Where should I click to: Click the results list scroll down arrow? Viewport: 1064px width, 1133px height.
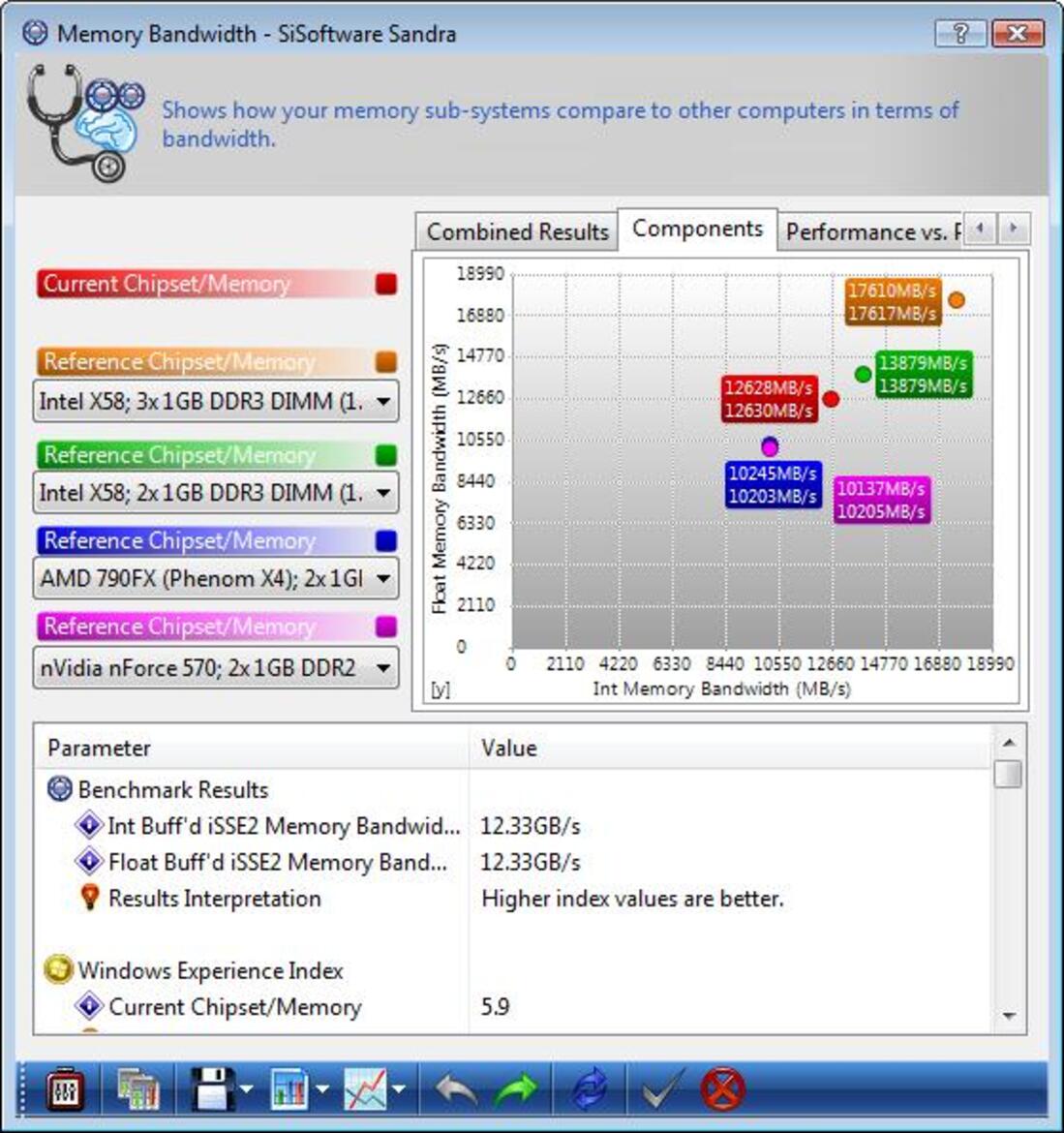[x=1009, y=1016]
